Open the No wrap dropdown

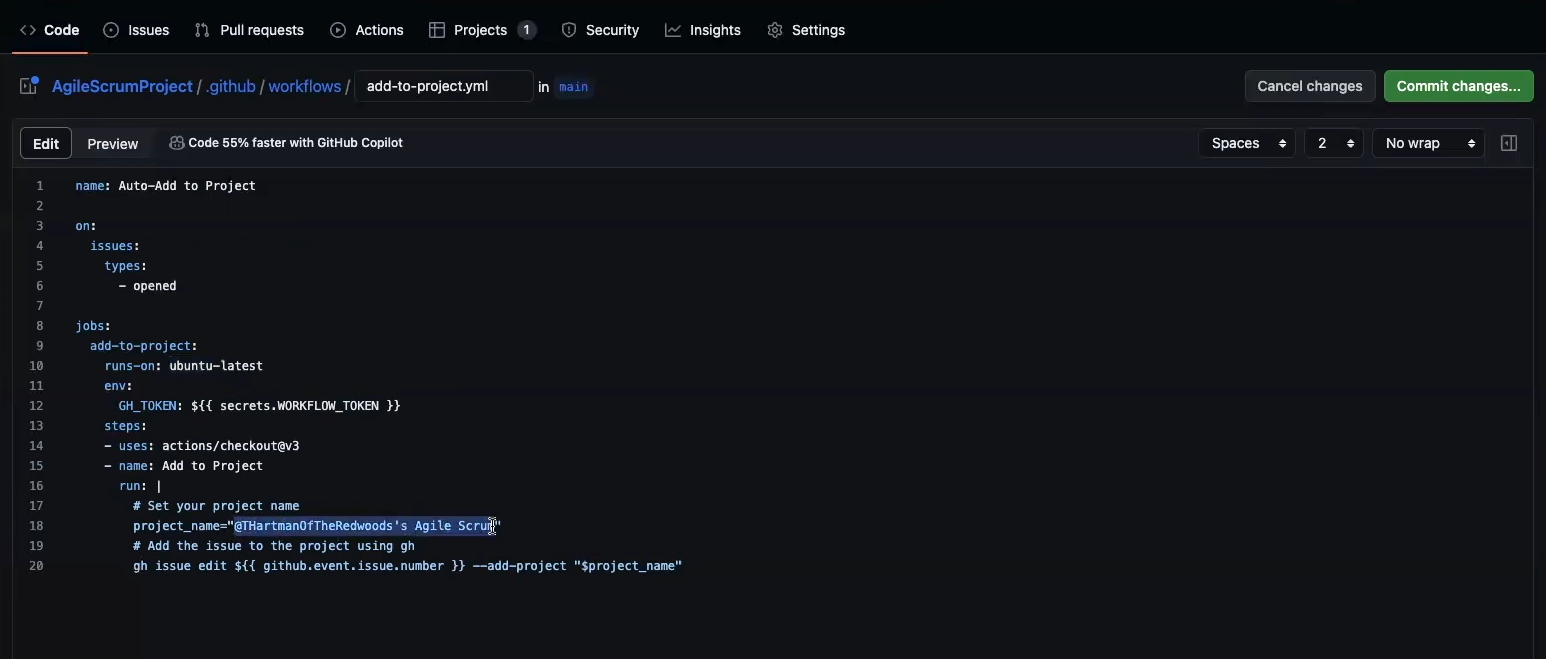point(1428,143)
